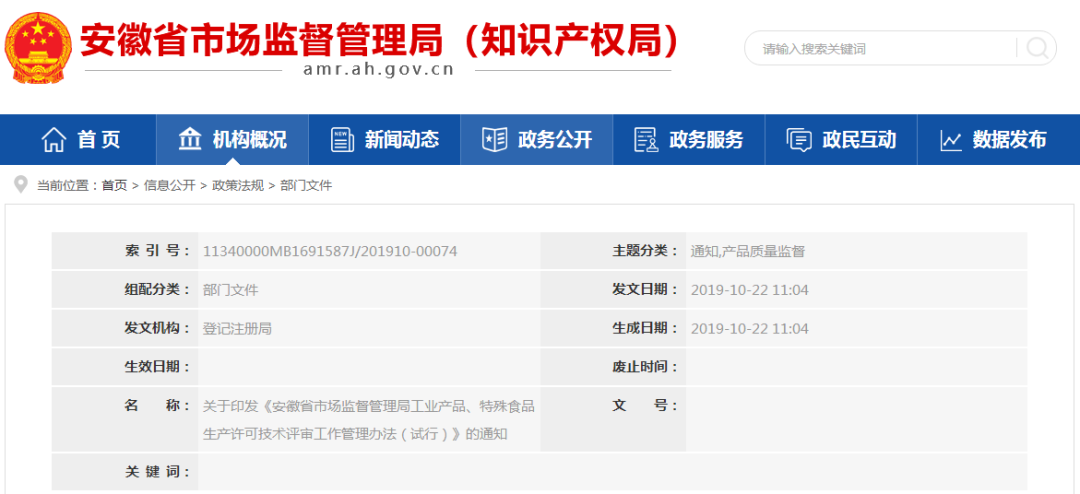Click the value 通知,产品质量监督
Screen dimensions: 1080x494
748,251
